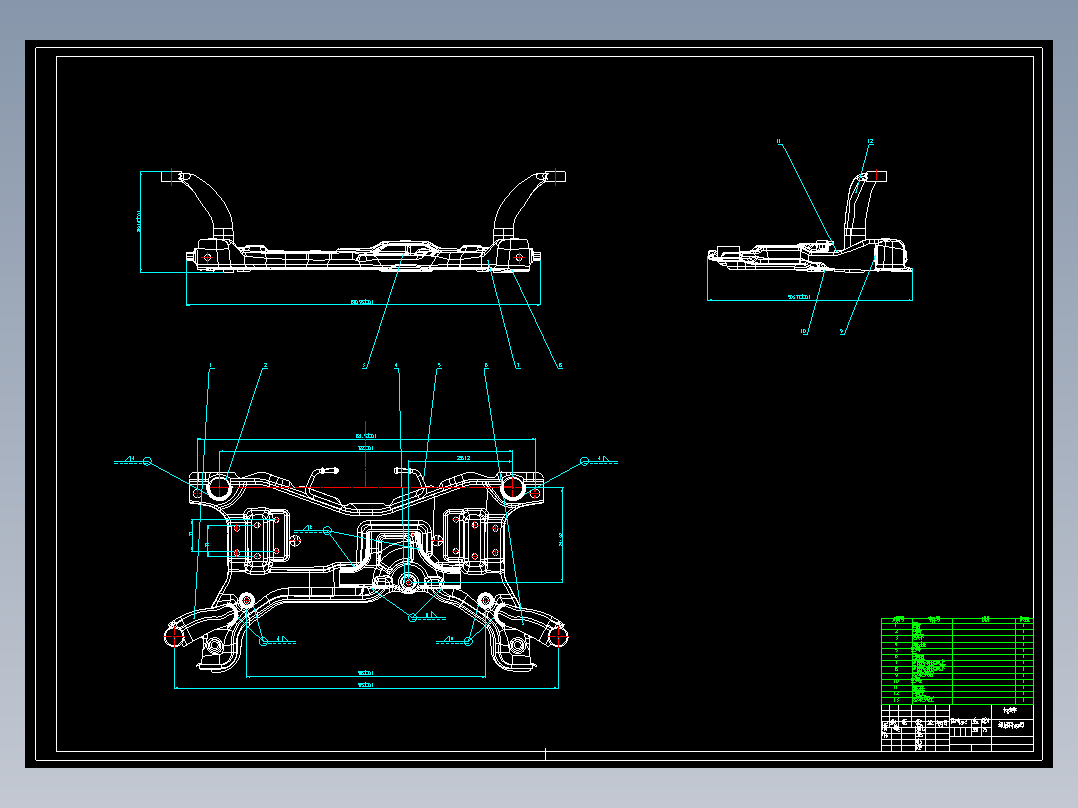Image resolution: width=1078 pixels, height=808 pixels.
Task: Click part balloon 2 above the plan view
Action: pyautogui.click(x=265, y=366)
